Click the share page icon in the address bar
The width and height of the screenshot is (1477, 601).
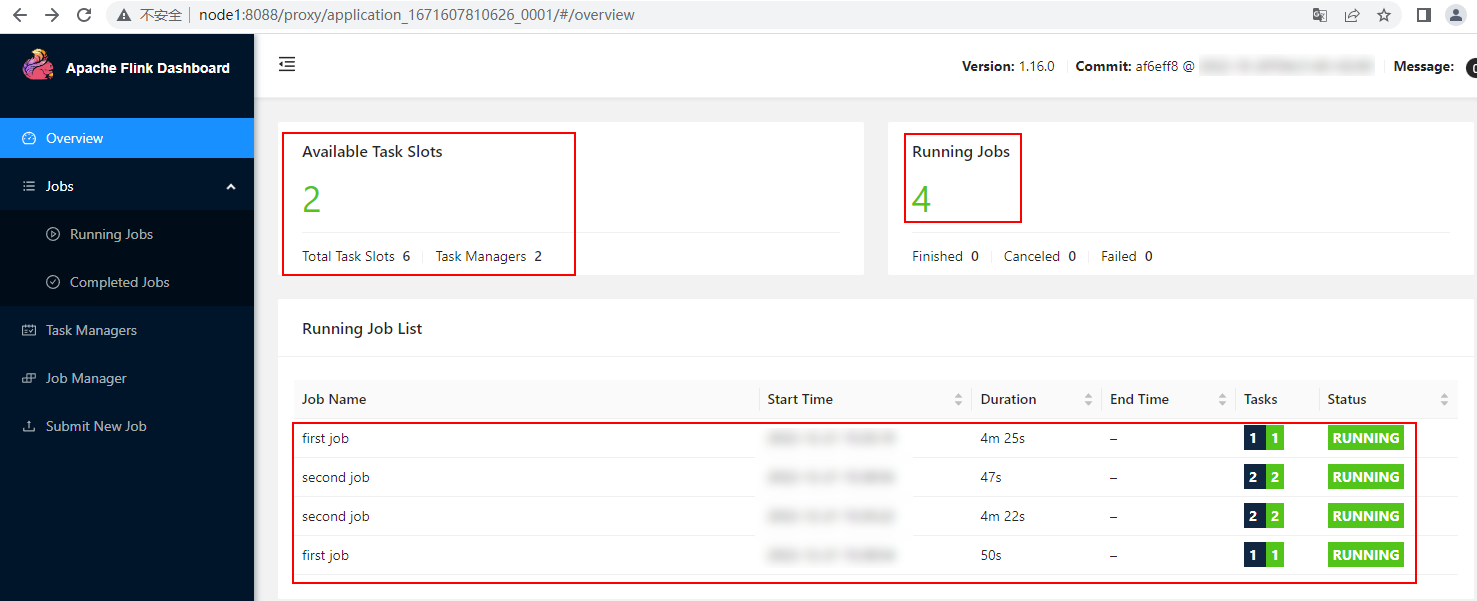[x=1352, y=15]
